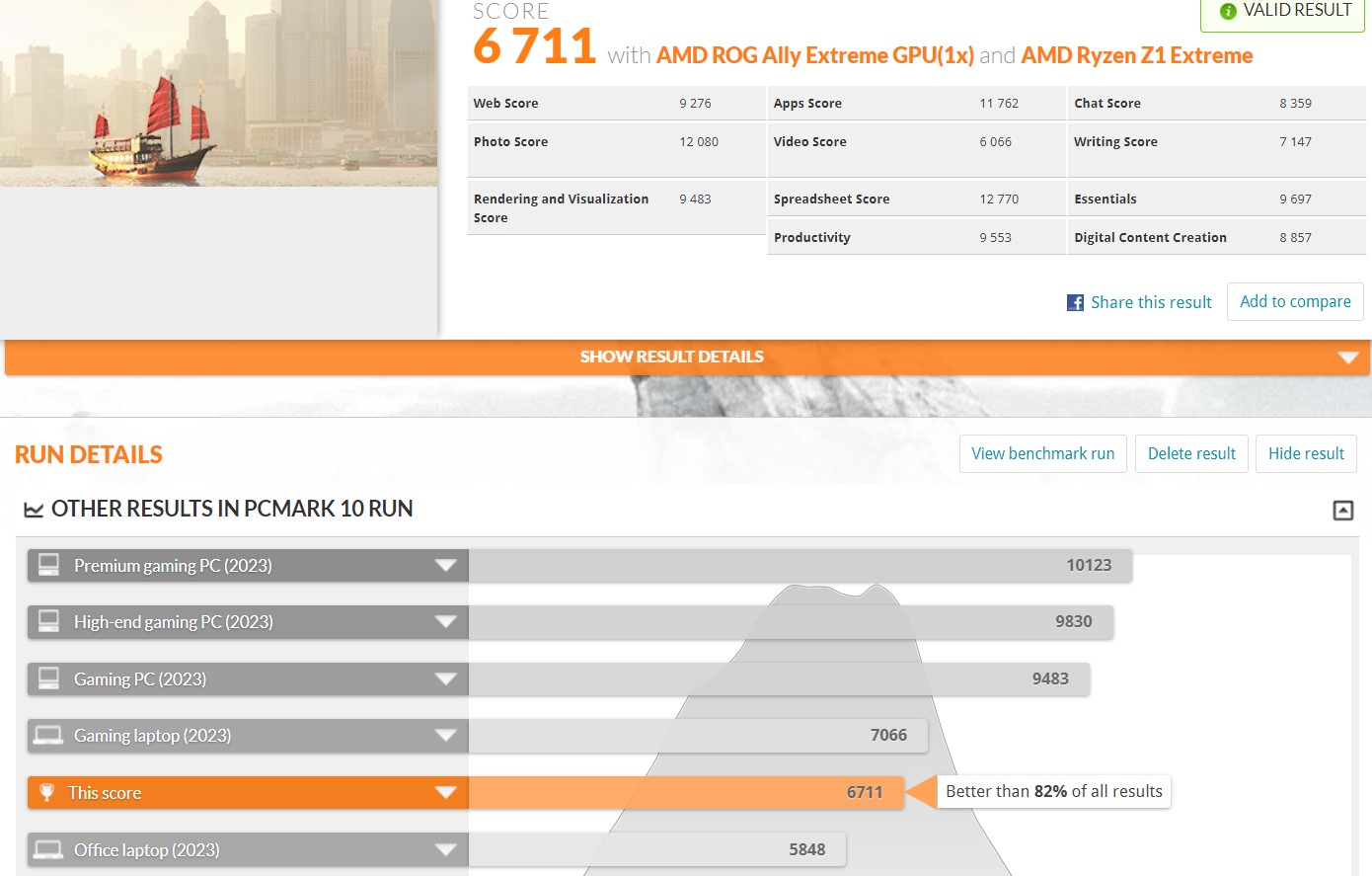This screenshot has width=1372, height=876.
Task: Click the desktop icon for Premium gaming PC
Action: click(x=48, y=565)
